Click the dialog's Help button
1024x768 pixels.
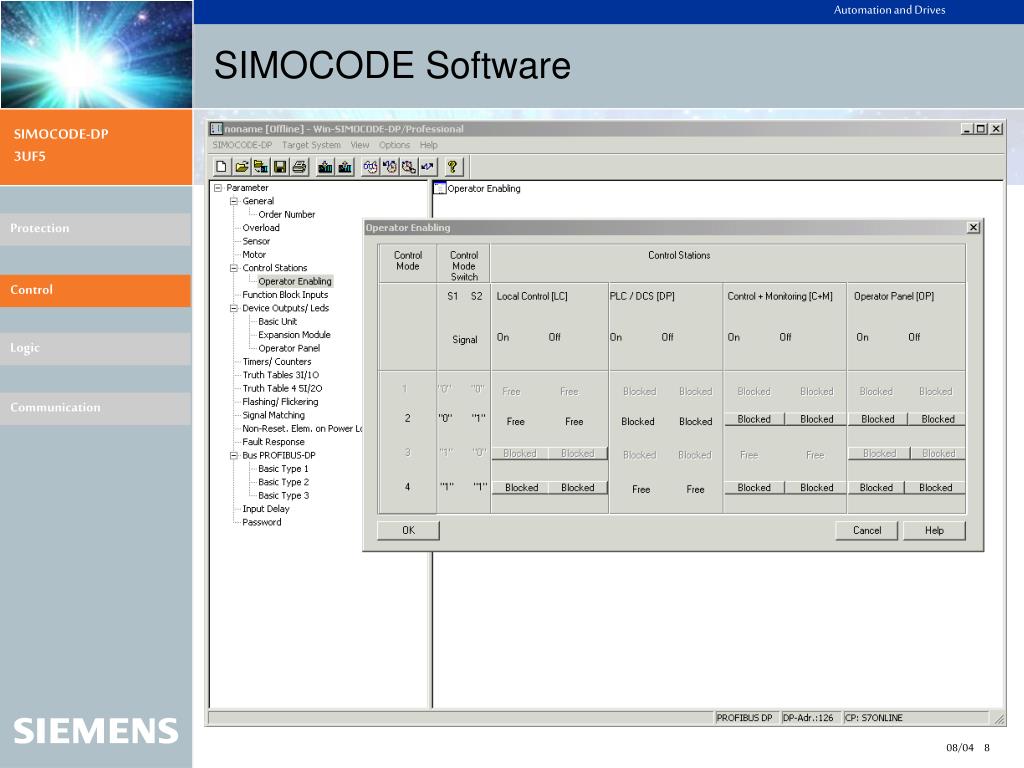coord(934,530)
